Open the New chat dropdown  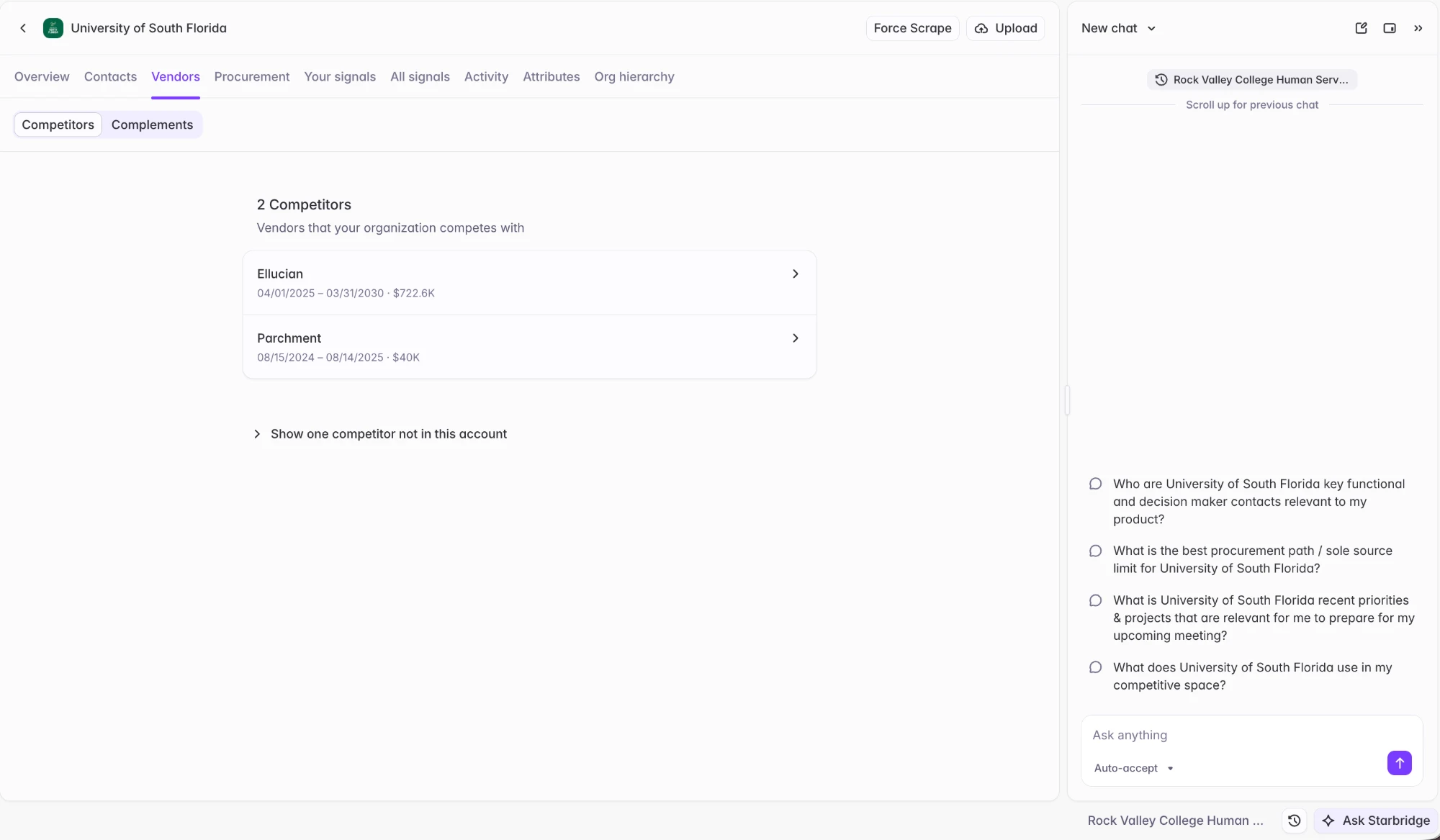click(1118, 28)
